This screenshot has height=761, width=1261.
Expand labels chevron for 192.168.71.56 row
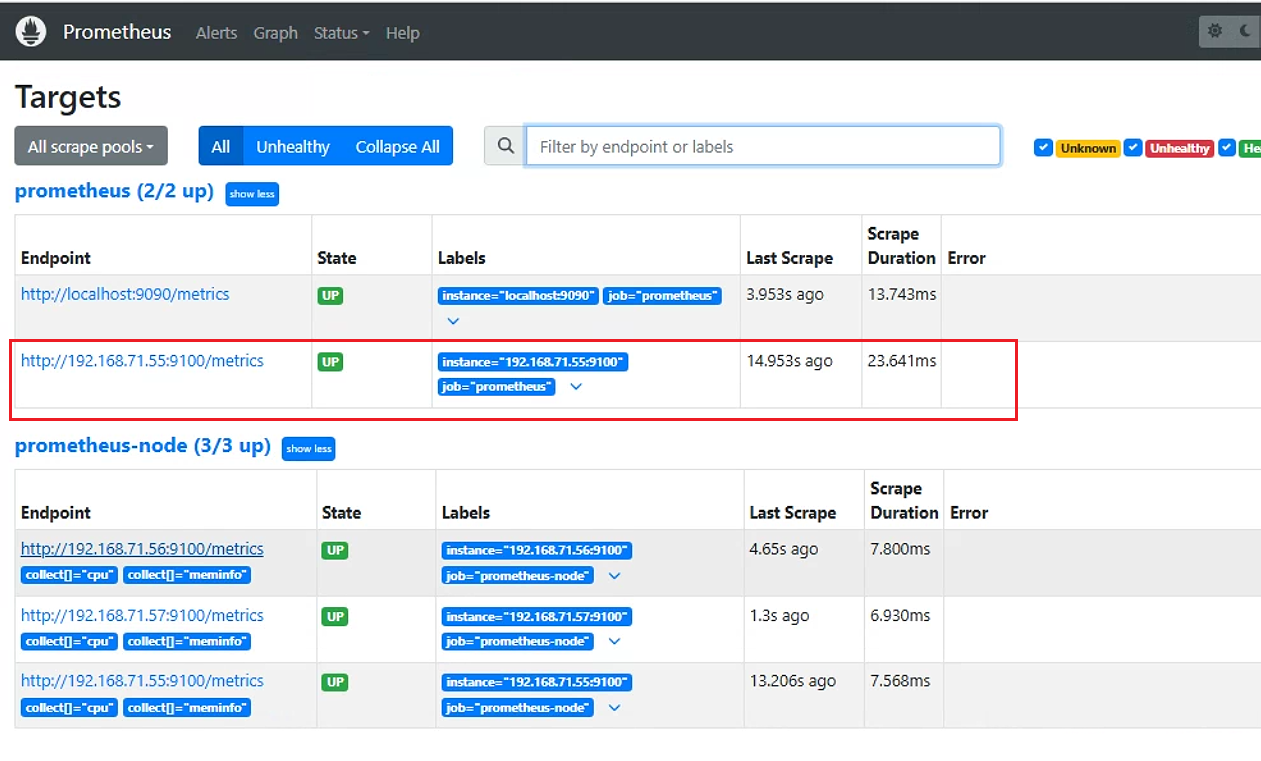pyautogui.click(x=615, y=576)
